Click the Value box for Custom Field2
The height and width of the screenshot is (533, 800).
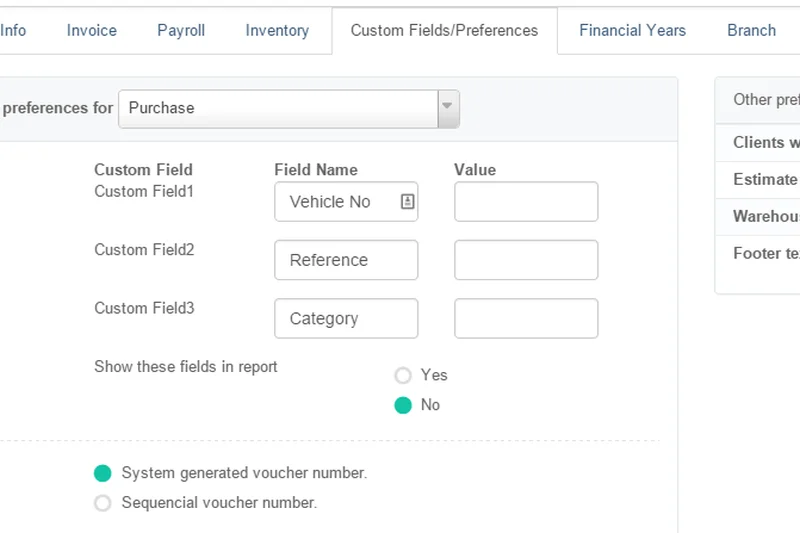click(526, 260)
